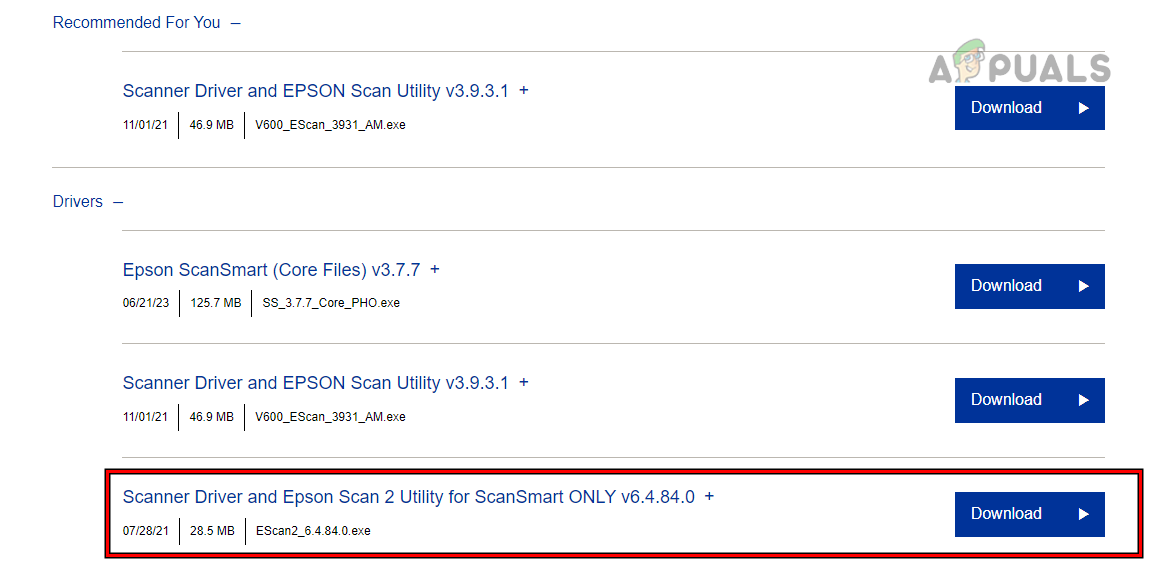Click the 125.7 MB file size
This screenshot has width=1151, height=562.
216,302
